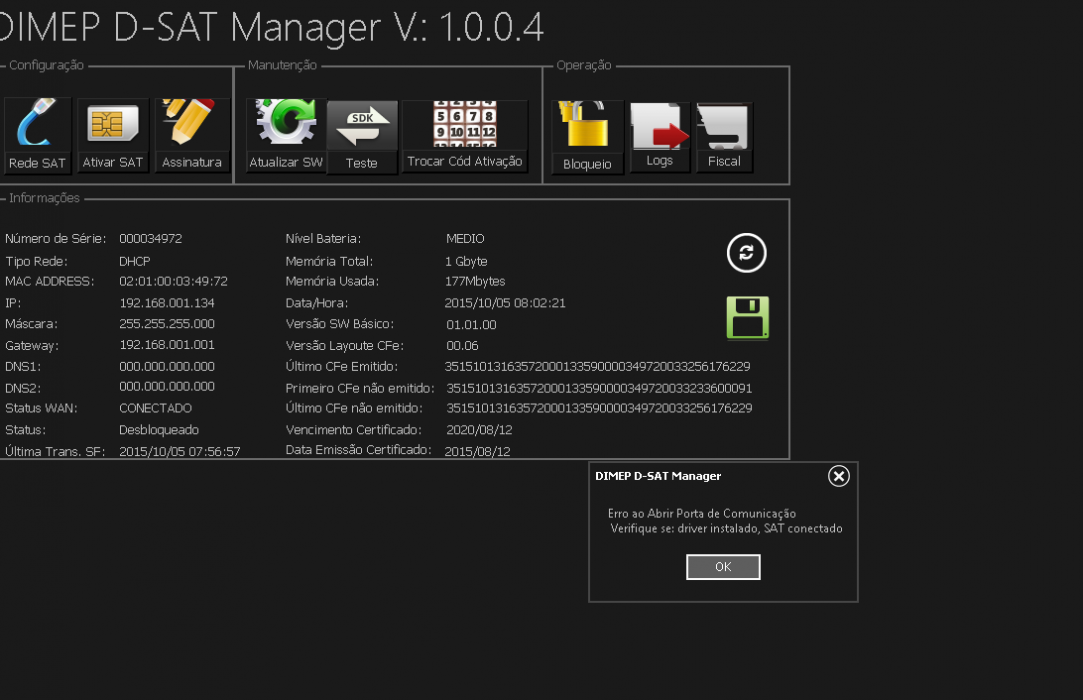
Task: Close the error dialog with X
Action: click(838, 476)
